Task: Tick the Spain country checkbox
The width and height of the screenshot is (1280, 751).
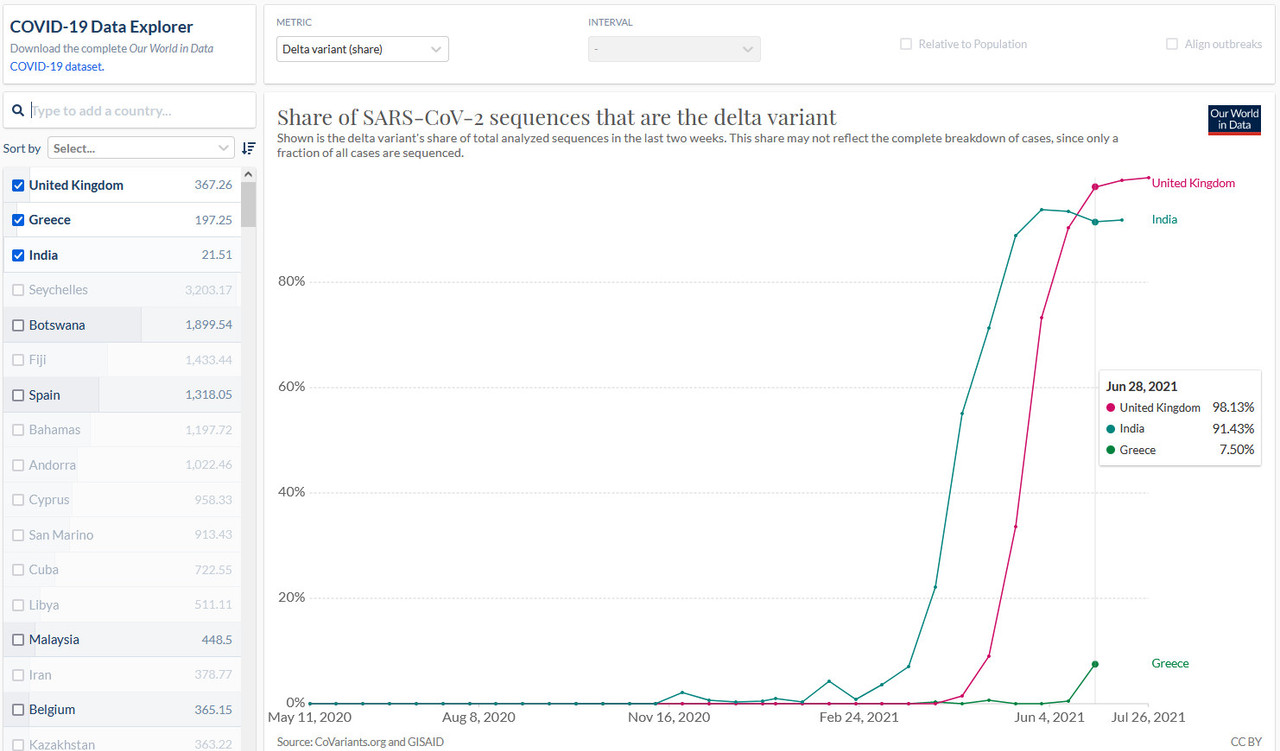Action: [x=18, y=395]
